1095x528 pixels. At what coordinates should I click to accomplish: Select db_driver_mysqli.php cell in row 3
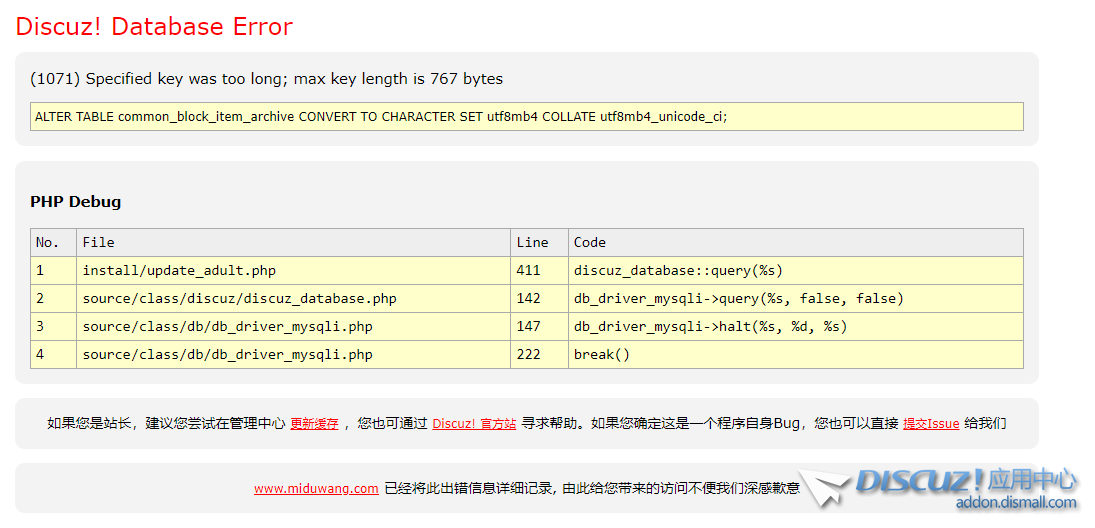click(293, 326)
